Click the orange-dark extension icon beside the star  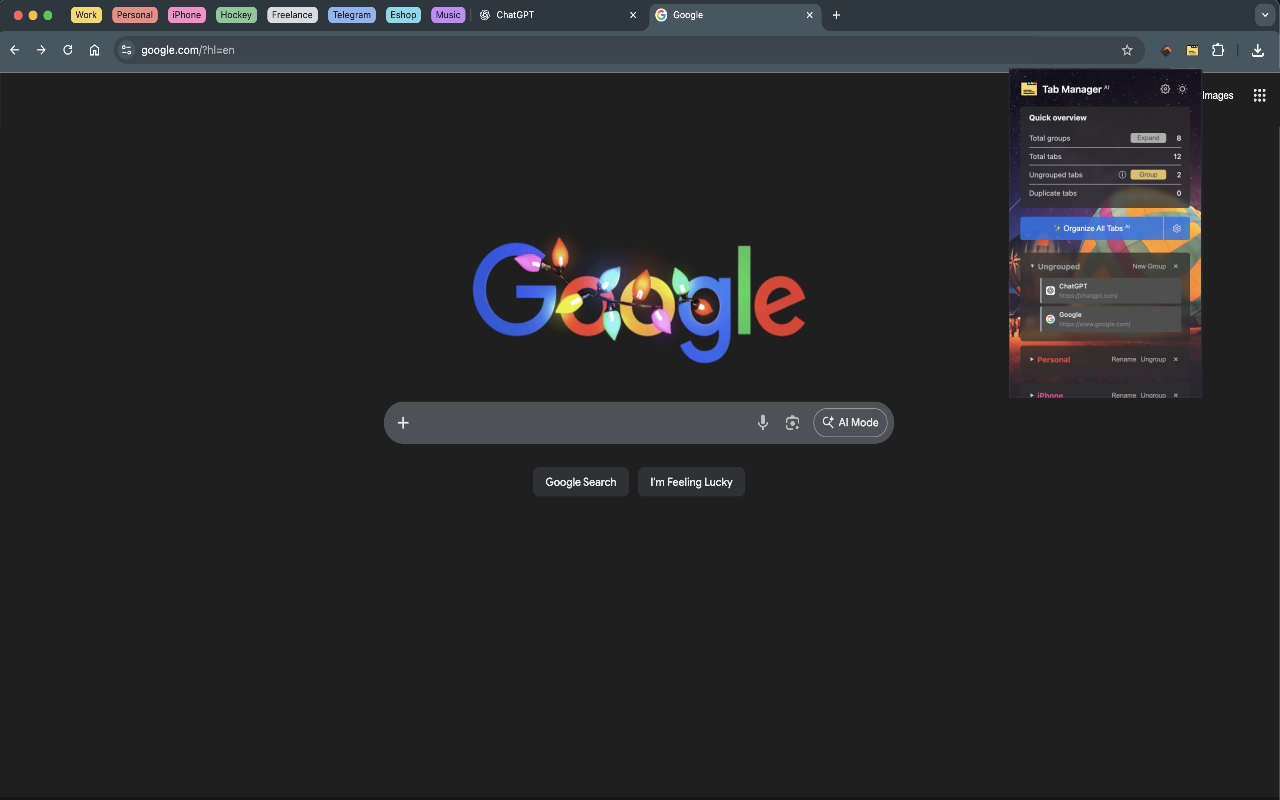point(1166,50)
